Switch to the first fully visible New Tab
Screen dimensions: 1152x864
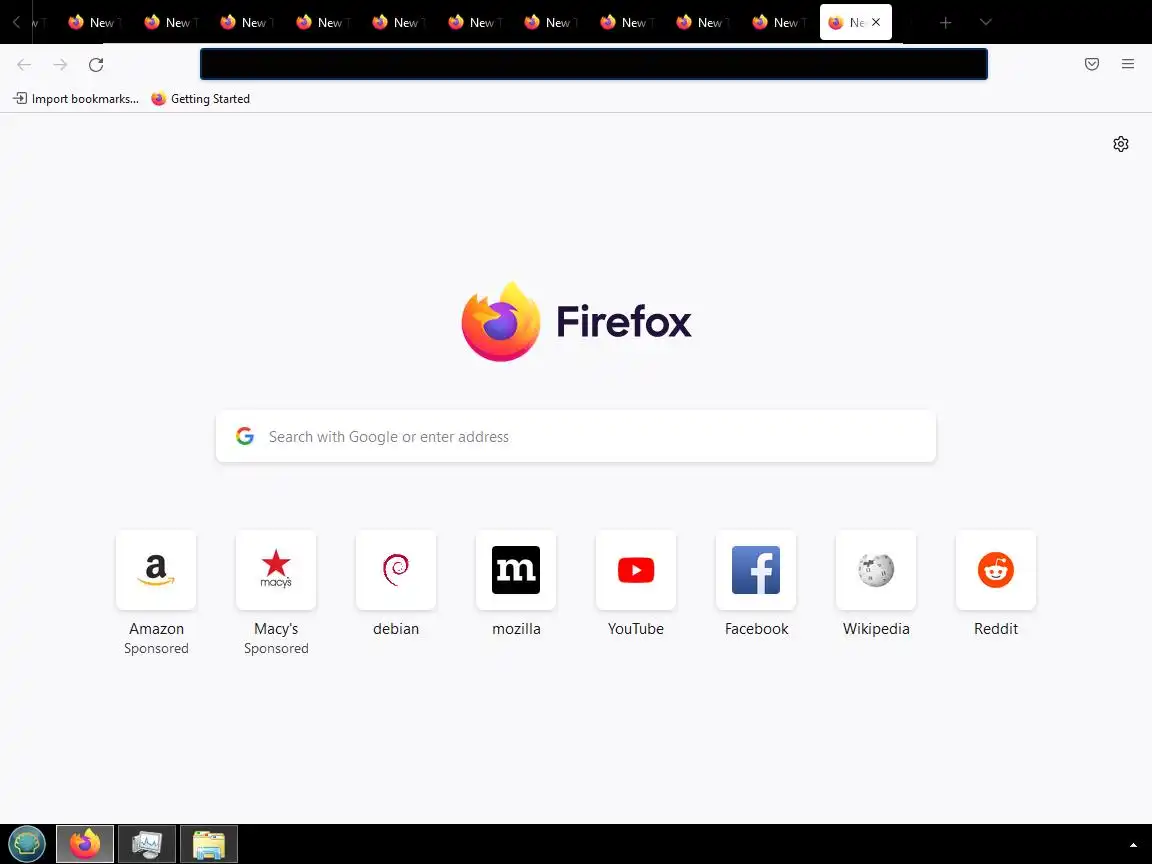pyautogui.click(x=93, y=22)
